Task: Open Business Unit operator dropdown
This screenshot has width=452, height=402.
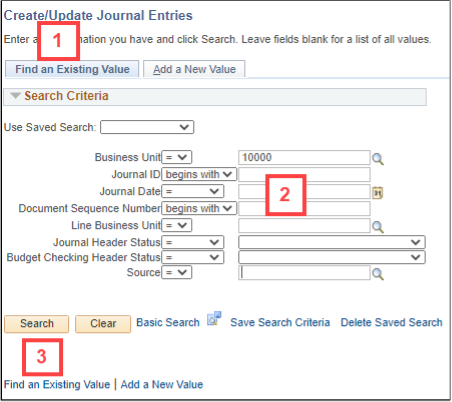Action: click(x=177, y=157)
